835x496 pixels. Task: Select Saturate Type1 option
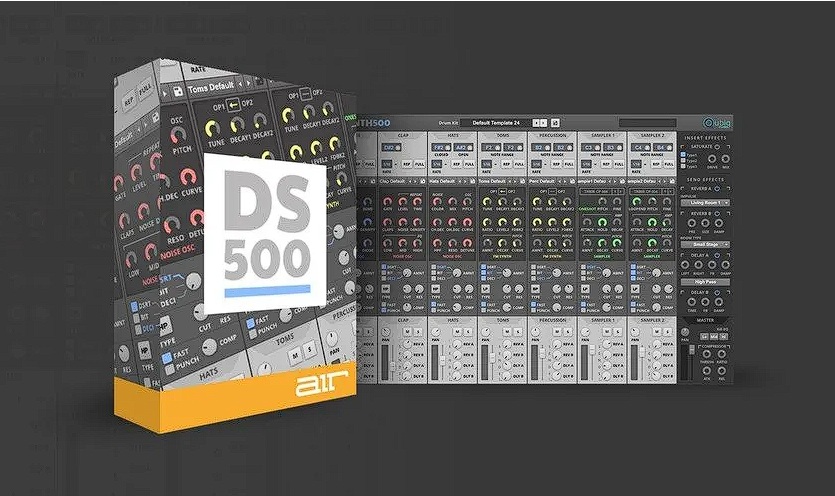pyautogui.click(x=683, y=155)
